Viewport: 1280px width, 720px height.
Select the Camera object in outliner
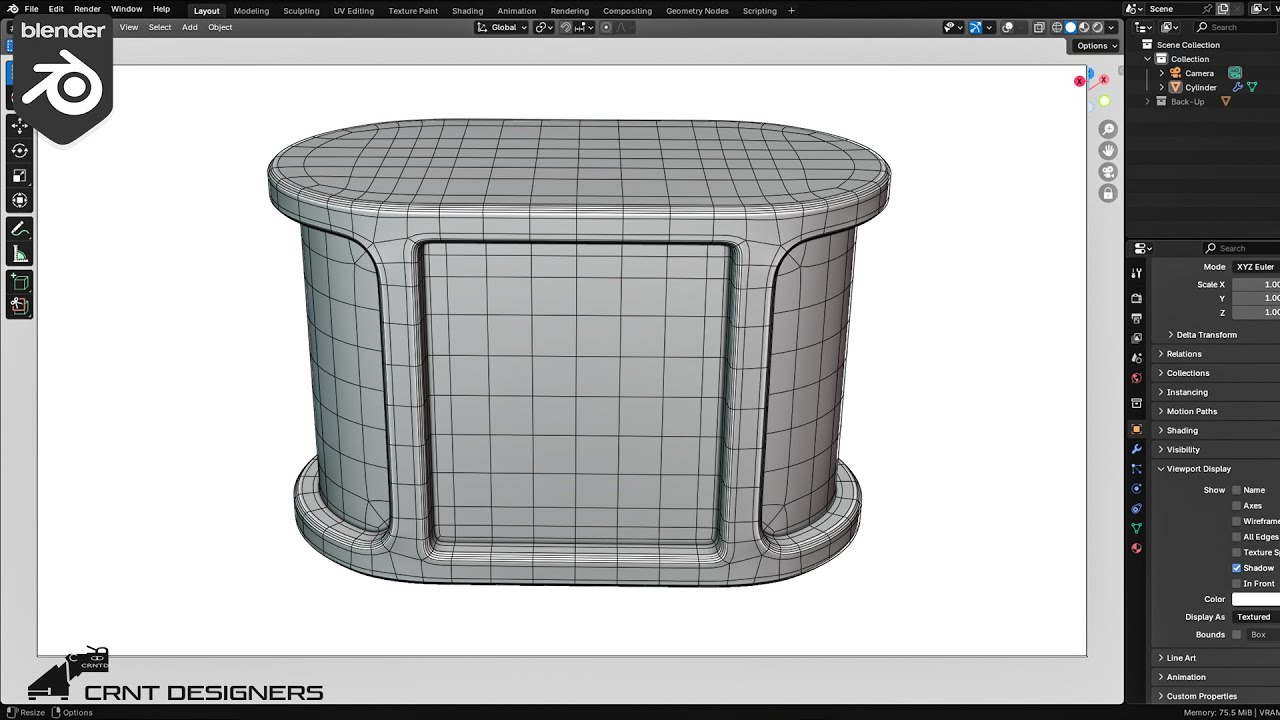1199,73
